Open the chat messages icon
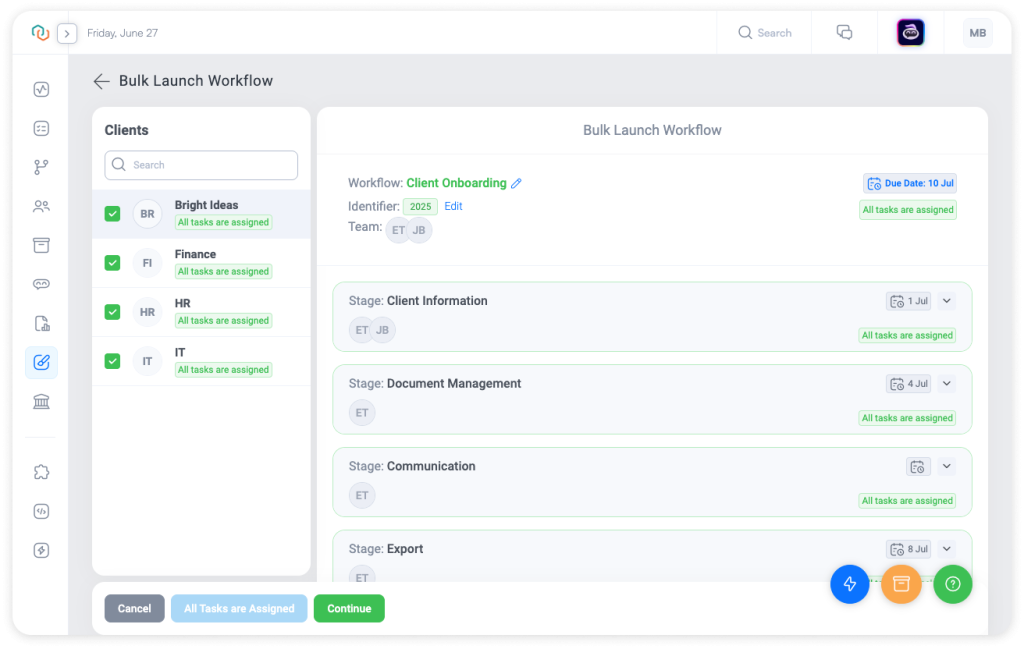The height and width of the screenshot is (649, 1024). pyautogui.click(x=844, y=32)
